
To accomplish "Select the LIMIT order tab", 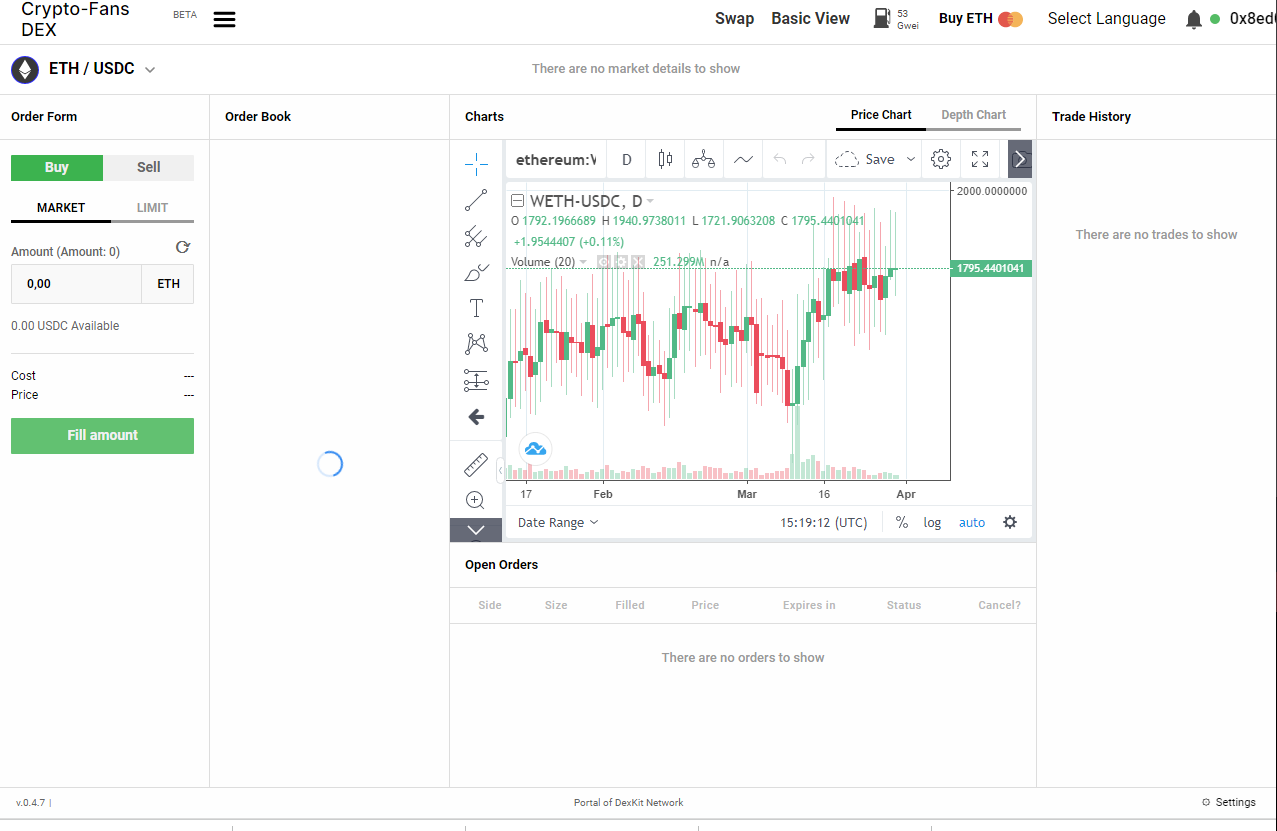I will 153,208.
